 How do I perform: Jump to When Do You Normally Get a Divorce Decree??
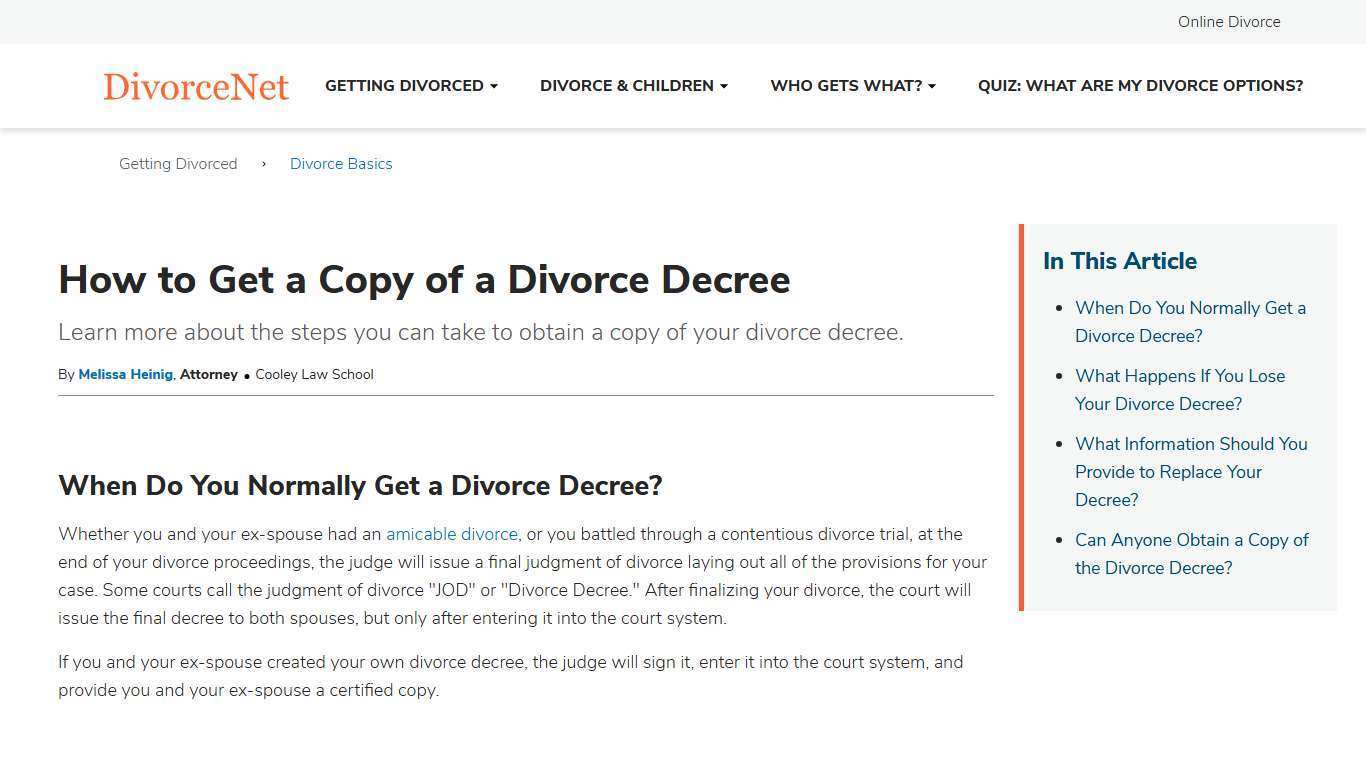(1190, 322)
